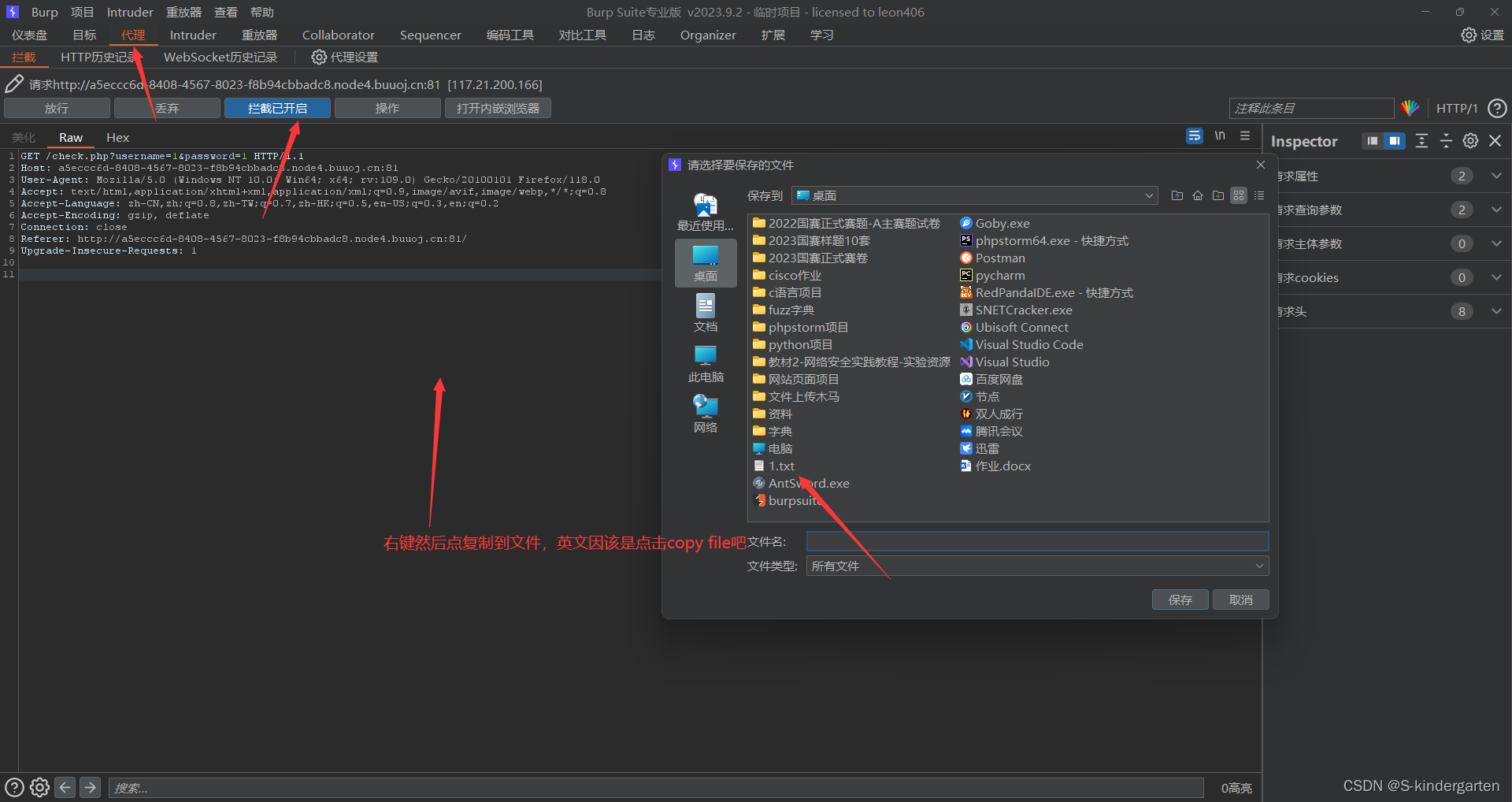Image resolution: width=1512 pixels, height=802 pixels.
Task: Open the 操作 action menu button
Action: tap(387, 108)
